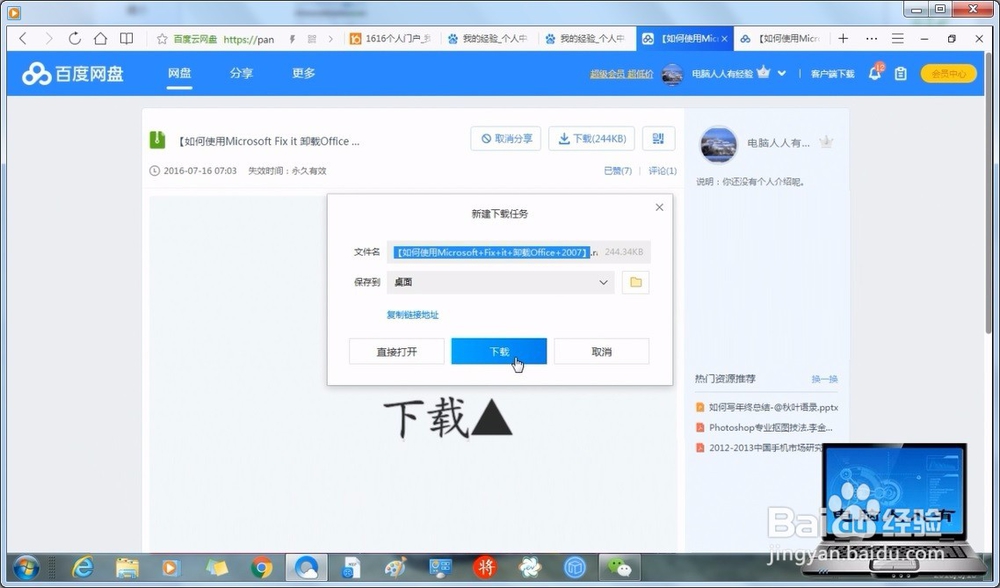Click the browser forward arrow
The width and height of the screenshot is (1000, 588).
coord(48,39)
